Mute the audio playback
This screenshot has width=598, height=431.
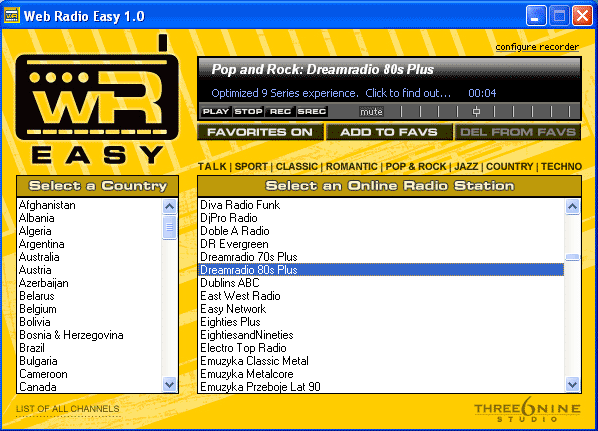[371, 112]
